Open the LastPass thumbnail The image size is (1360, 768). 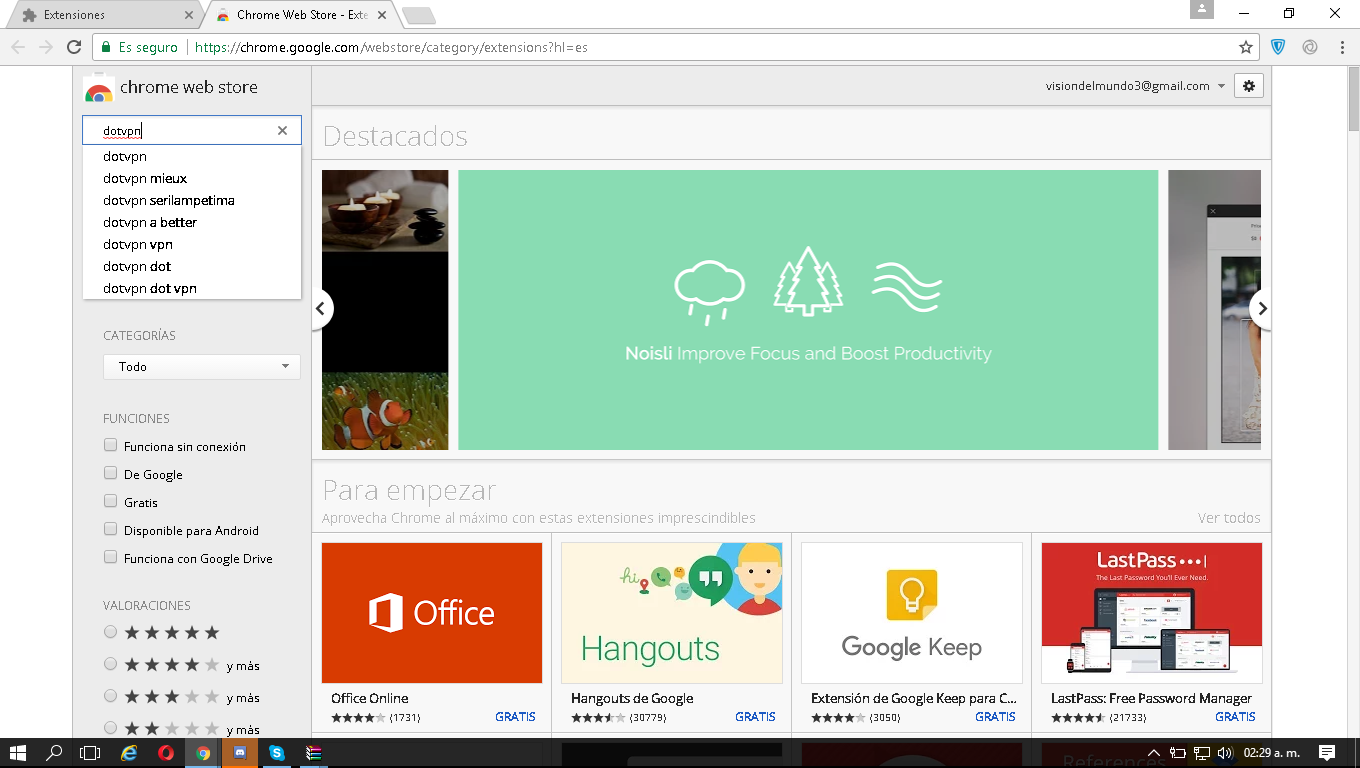pyautogui.click(x=1152, y=613)
